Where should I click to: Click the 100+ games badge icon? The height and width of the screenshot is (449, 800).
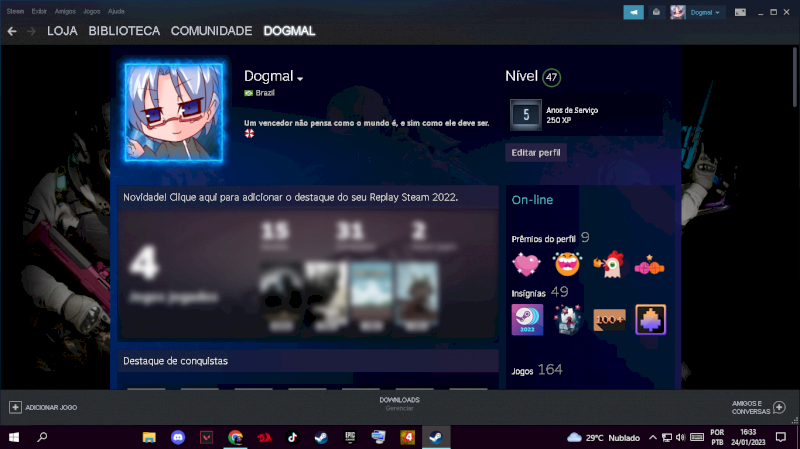(609, 320)
